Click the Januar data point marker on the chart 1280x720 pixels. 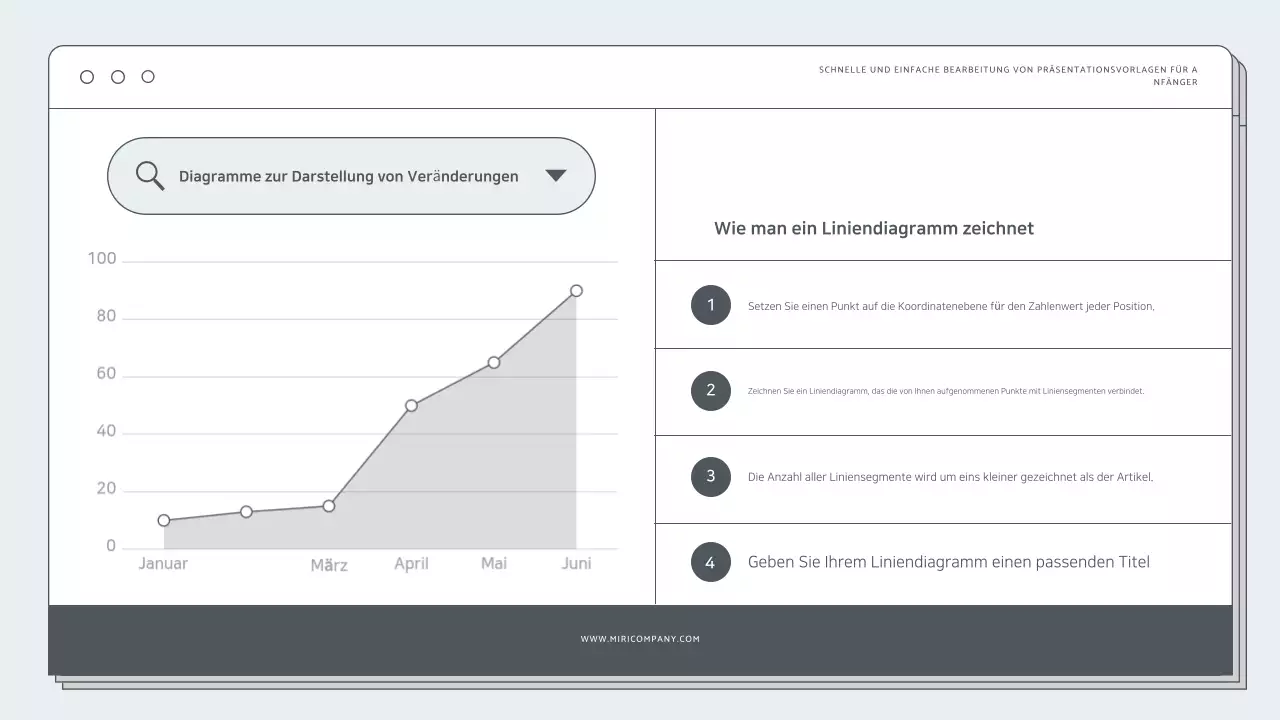163,520
